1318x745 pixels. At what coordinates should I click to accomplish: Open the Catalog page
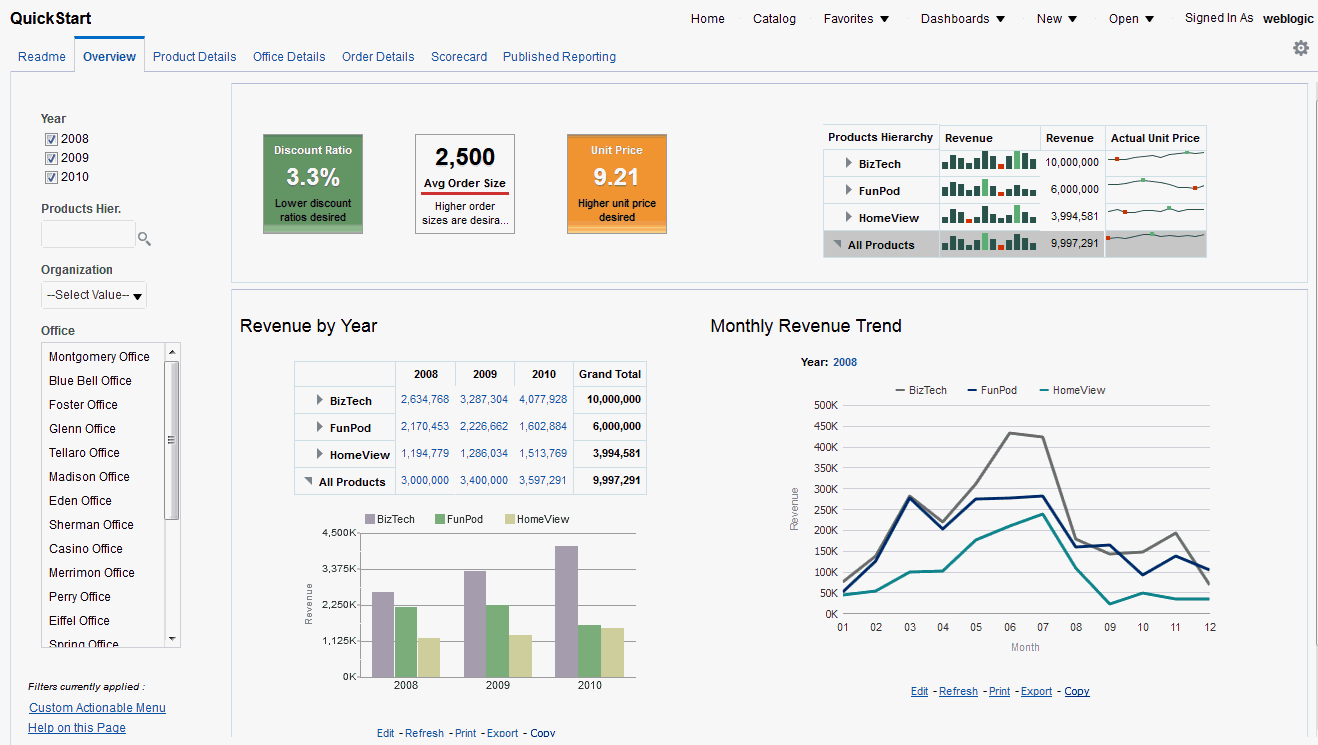click(x=774, y=18)
